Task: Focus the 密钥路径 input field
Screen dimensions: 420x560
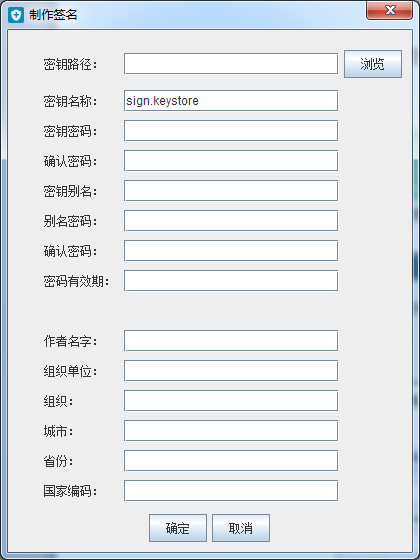Action: [231, 64]
